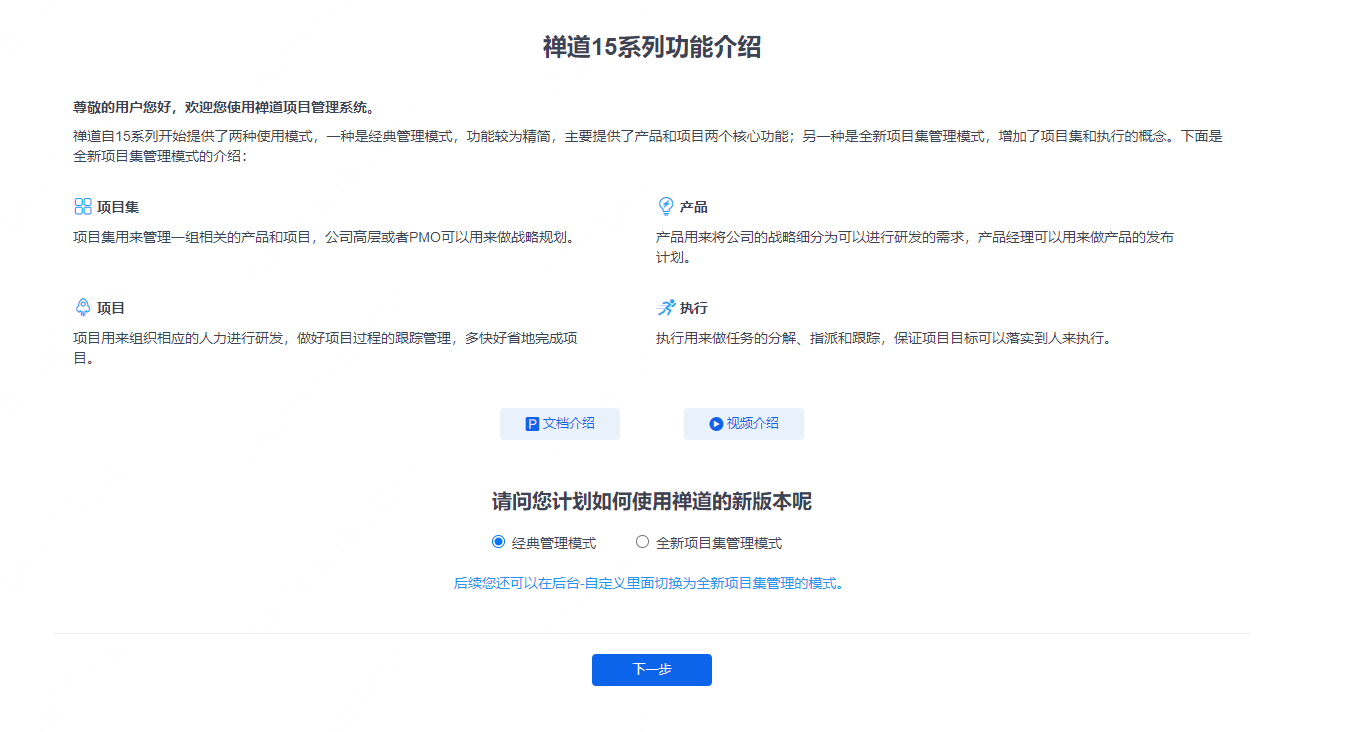The image size is (1362, 732).
Task: Click the 执行 description about 任务的分解
Action: 883,338
